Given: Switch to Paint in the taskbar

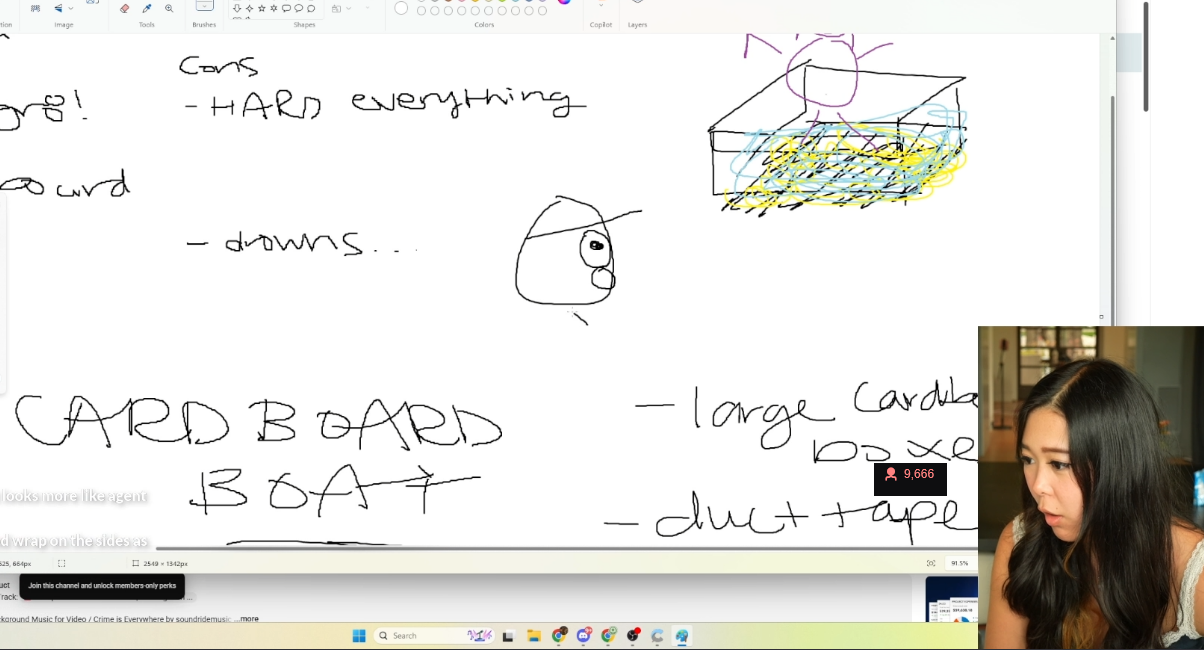Looking at the screenshot, I should coord(682,636).
